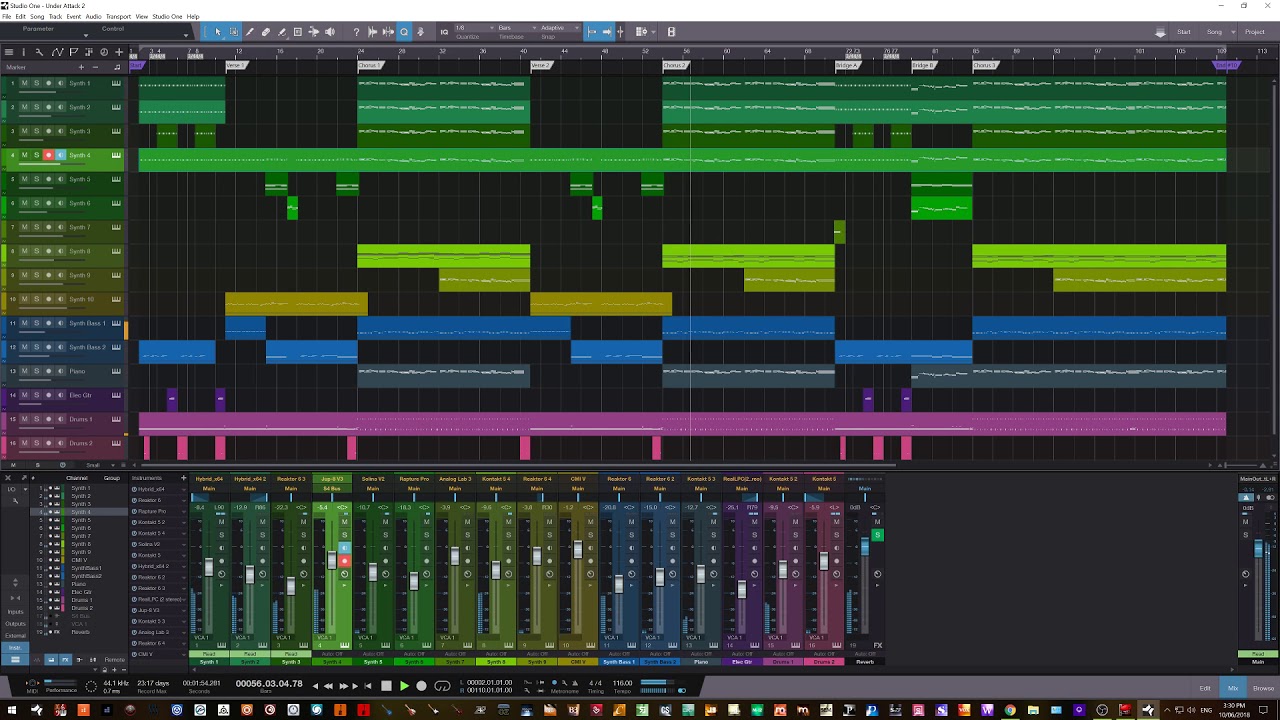The width and height of the screenshot is (1280, 720).
Task: Open the track list icon above tracks
Action: pos(9,52)
